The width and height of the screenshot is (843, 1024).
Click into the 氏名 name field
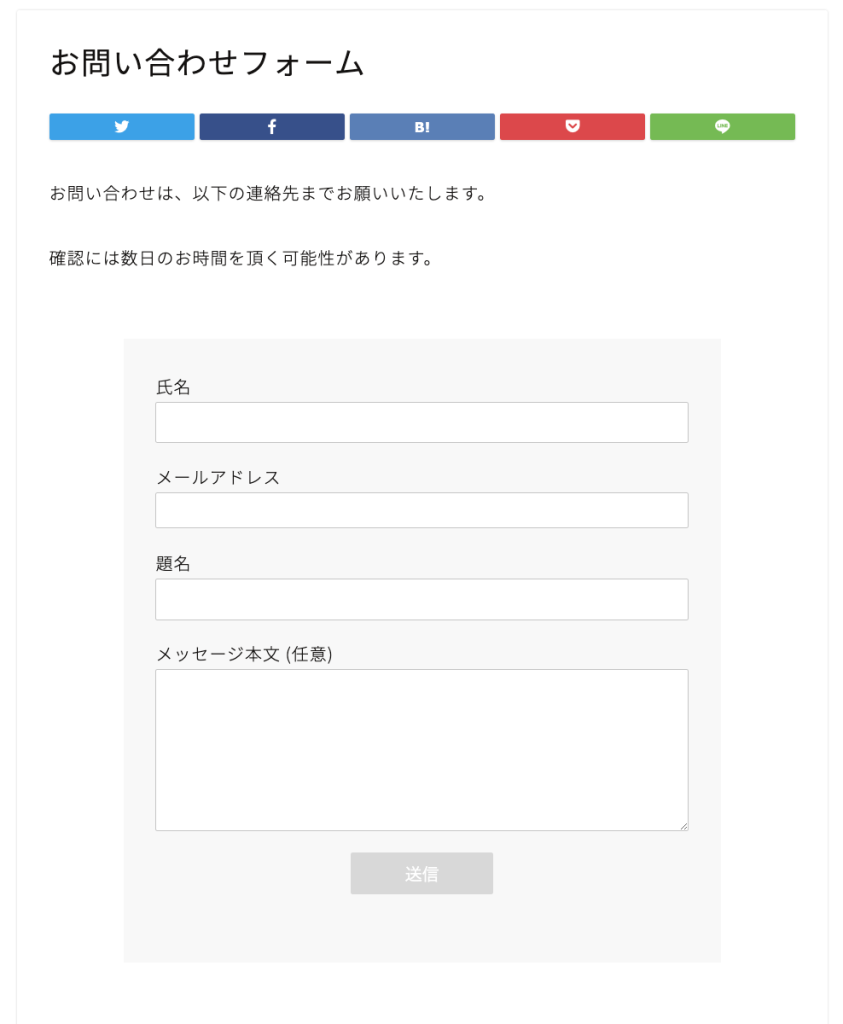click(421, 421)
